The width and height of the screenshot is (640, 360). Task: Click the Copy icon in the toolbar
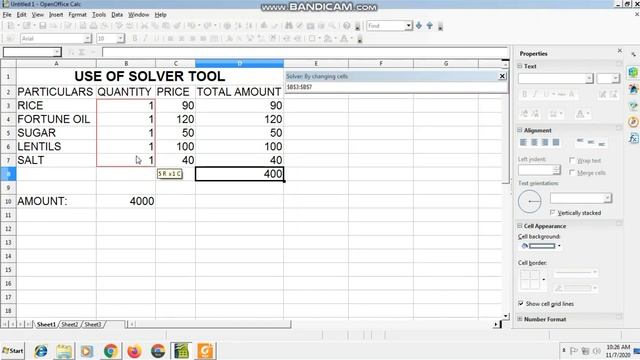pyautogui.click(x=155, y=26)
